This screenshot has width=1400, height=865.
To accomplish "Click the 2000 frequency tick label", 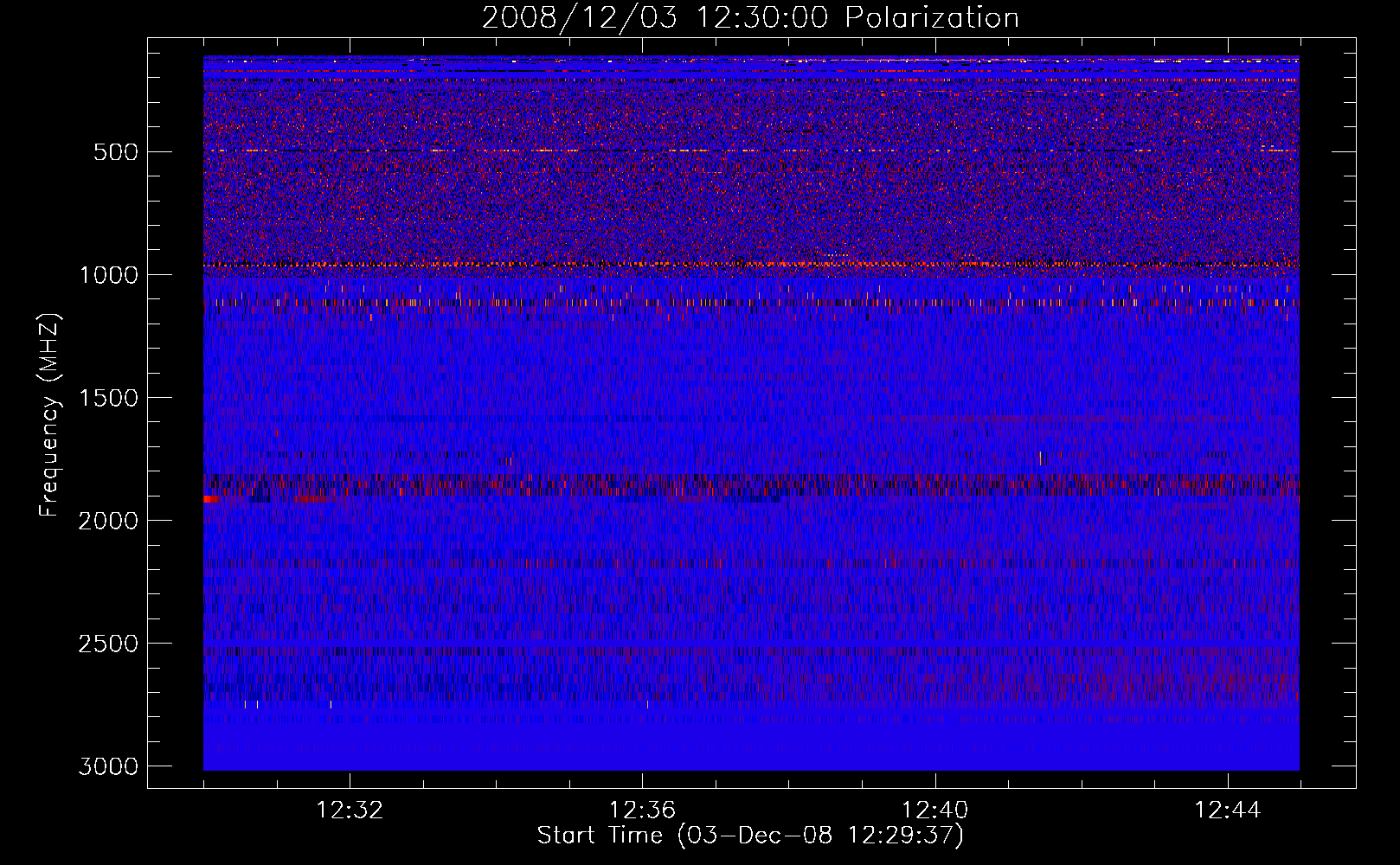I will (x=109, y=521).
